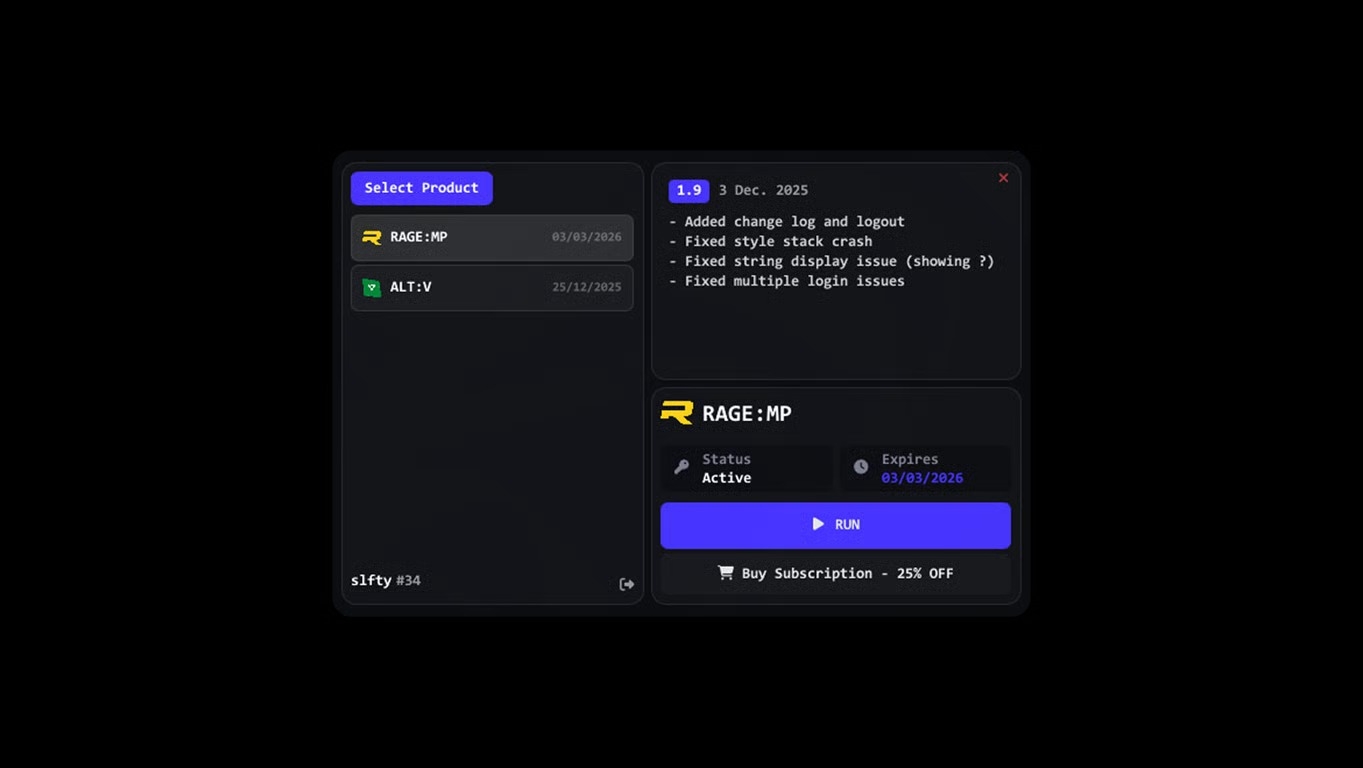Select the RAGE:MP product entry

tap(491, 237)
